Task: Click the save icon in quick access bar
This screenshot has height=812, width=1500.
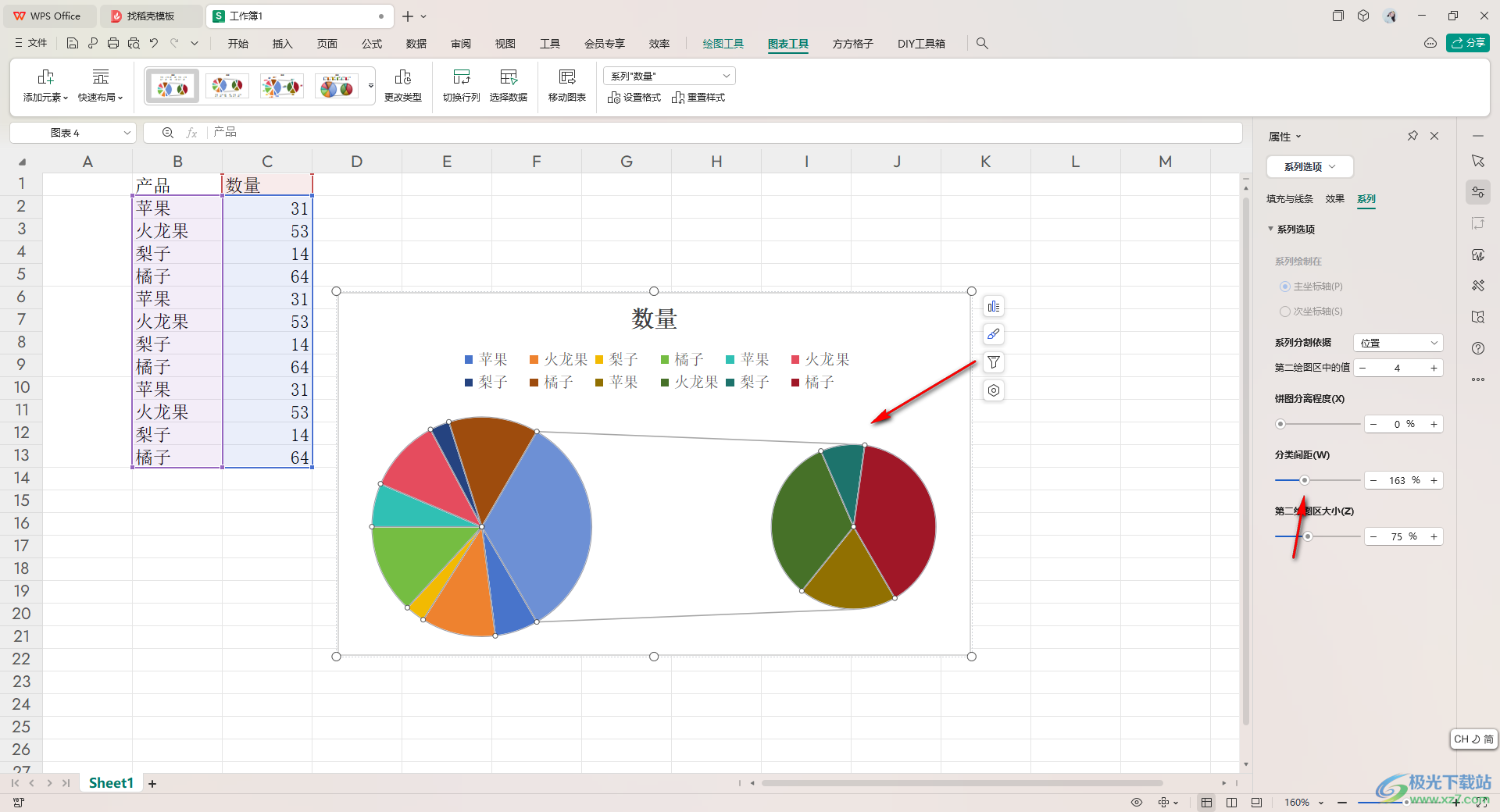Action: coord(72,44)
